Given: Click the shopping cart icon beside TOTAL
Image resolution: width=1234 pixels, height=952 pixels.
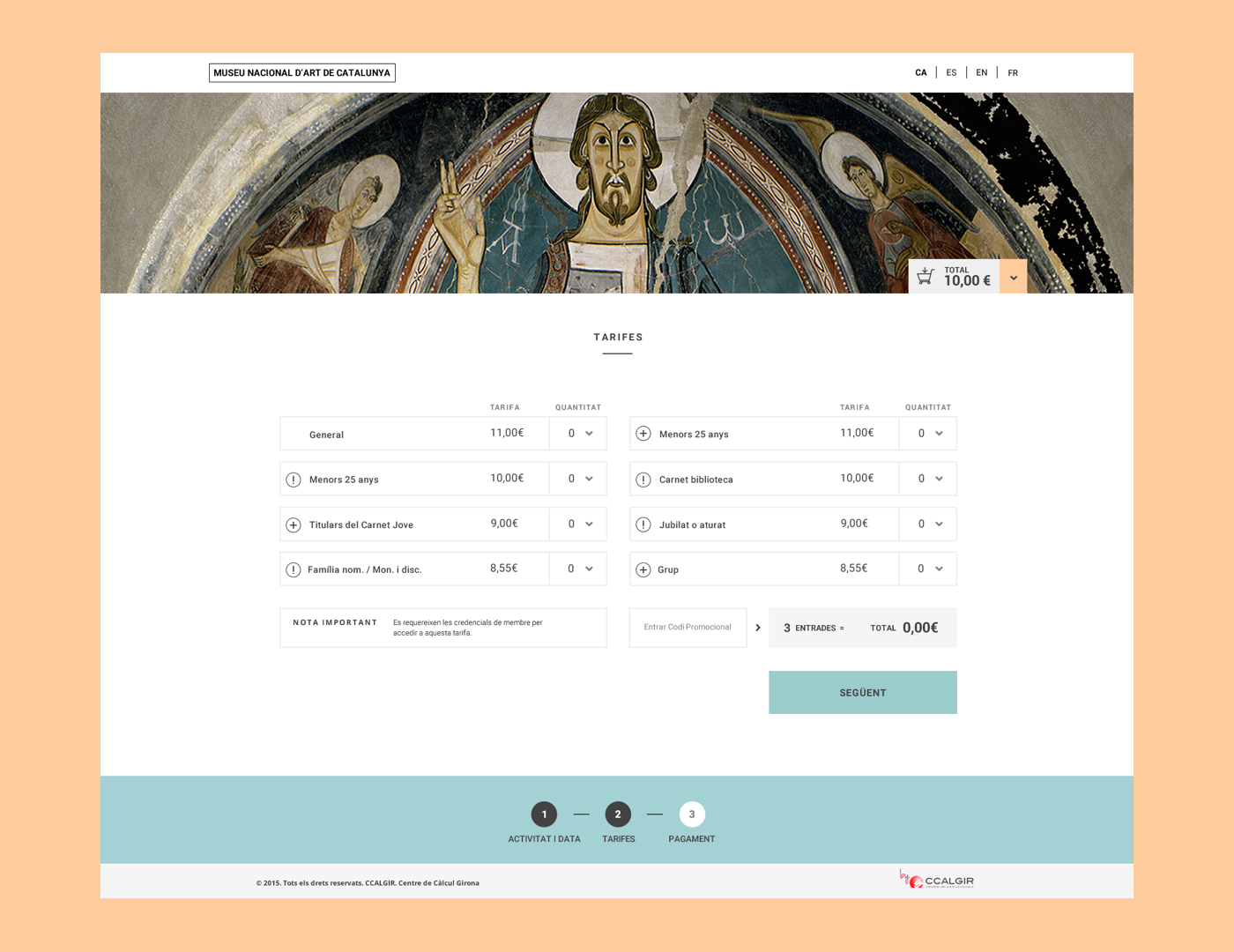Looking at the screenshot, I should (925, 276).
